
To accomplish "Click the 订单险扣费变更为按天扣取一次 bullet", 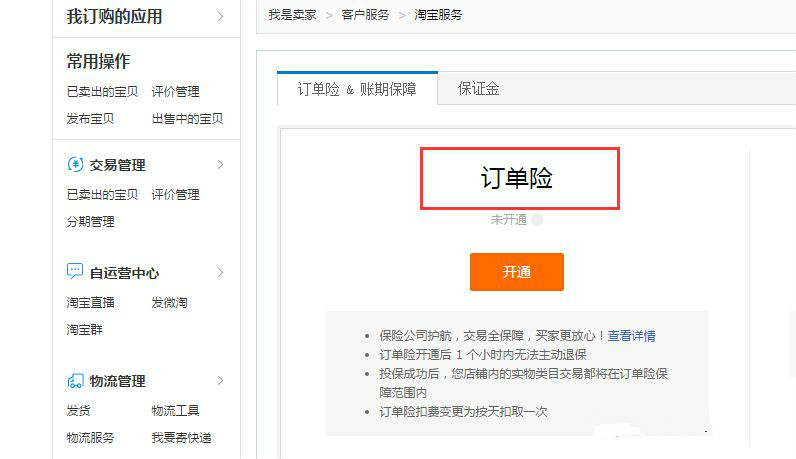I will pyautogui.click(x=463, y=412).
